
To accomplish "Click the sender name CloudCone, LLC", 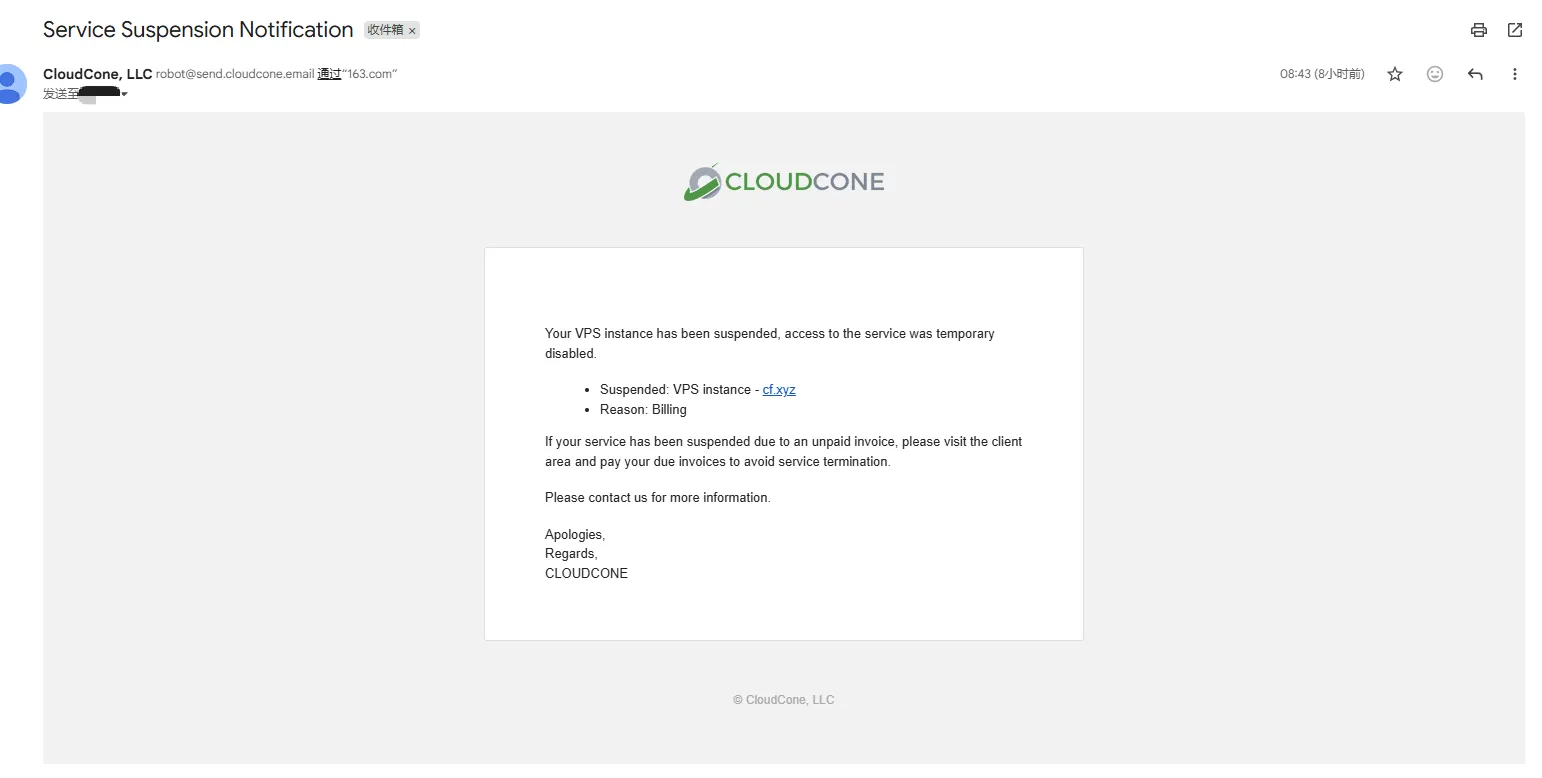I will (97, 74).
